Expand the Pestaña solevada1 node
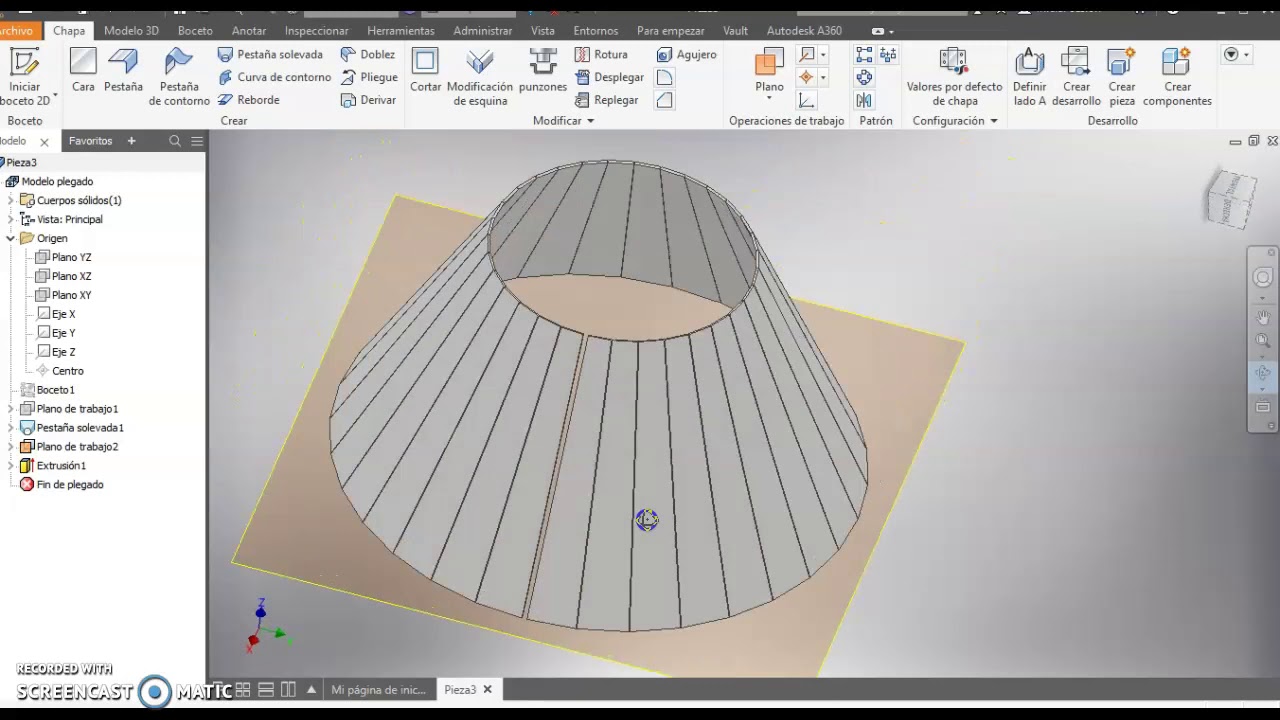Screen dimensions: 1280x720 tap(11, 428)
